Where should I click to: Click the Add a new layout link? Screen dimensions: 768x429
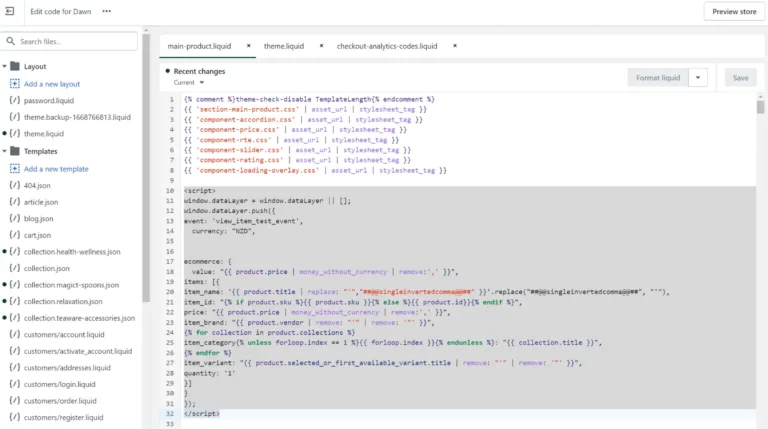pos(52,84)
